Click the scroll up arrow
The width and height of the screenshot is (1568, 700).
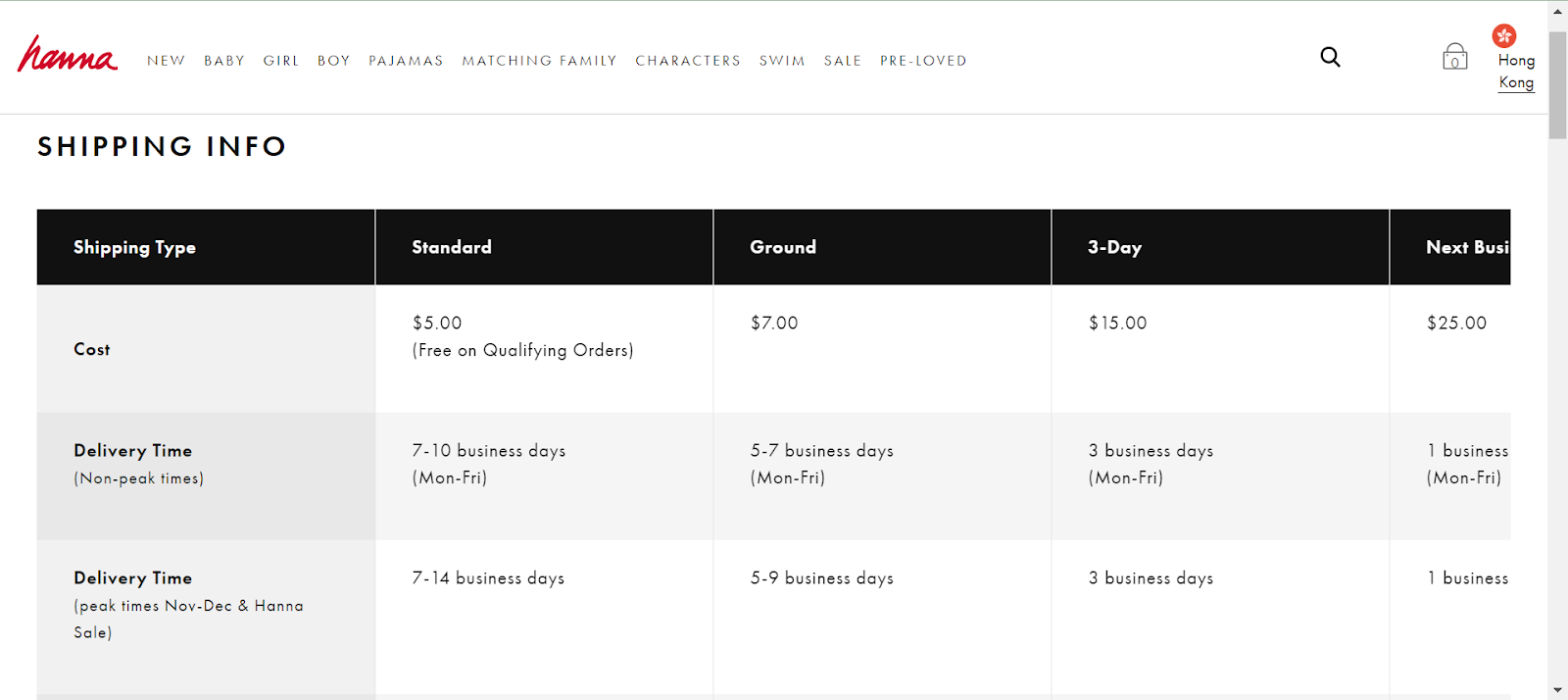1557,12
